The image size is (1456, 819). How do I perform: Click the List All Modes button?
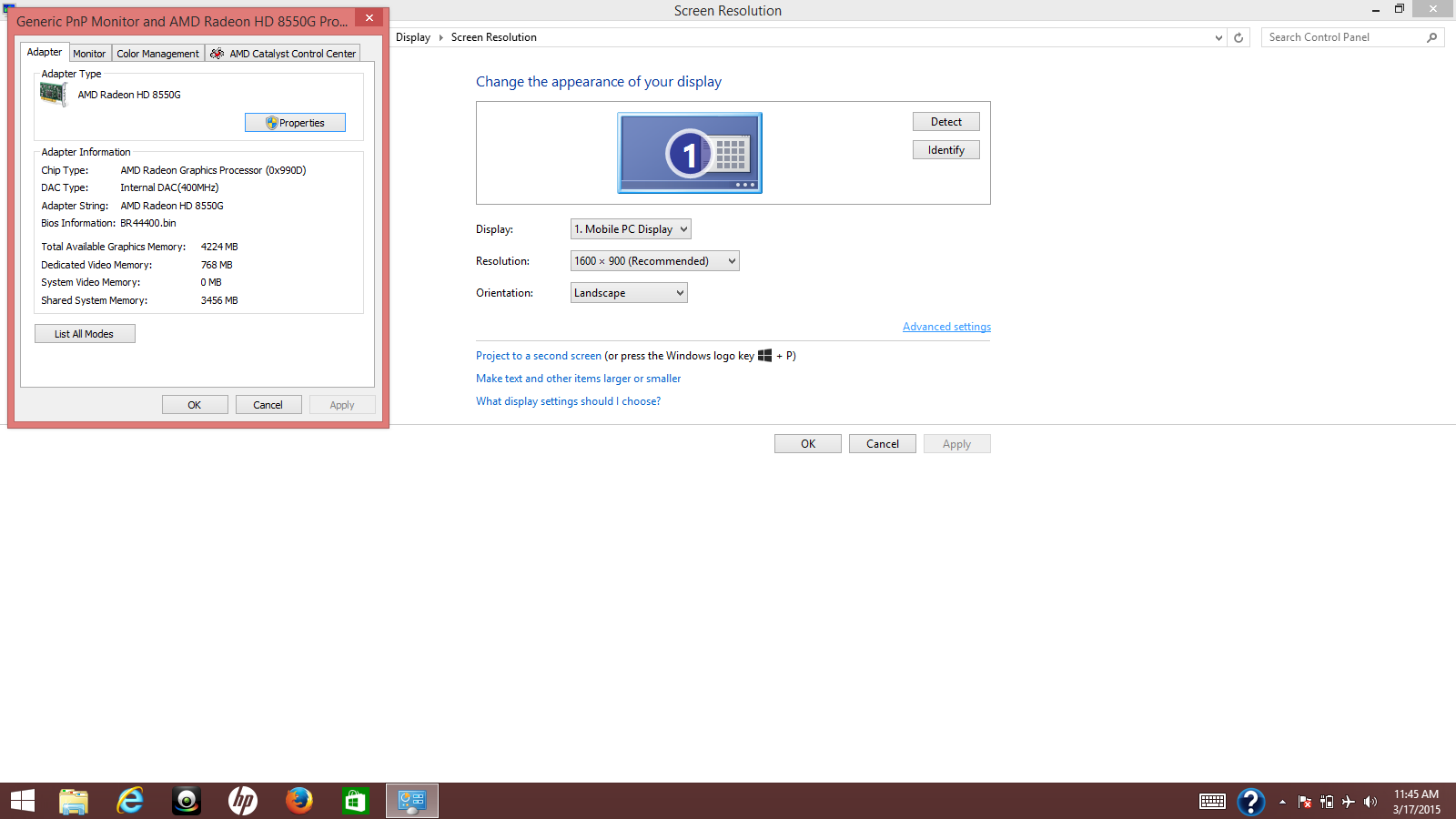point(84,333)
